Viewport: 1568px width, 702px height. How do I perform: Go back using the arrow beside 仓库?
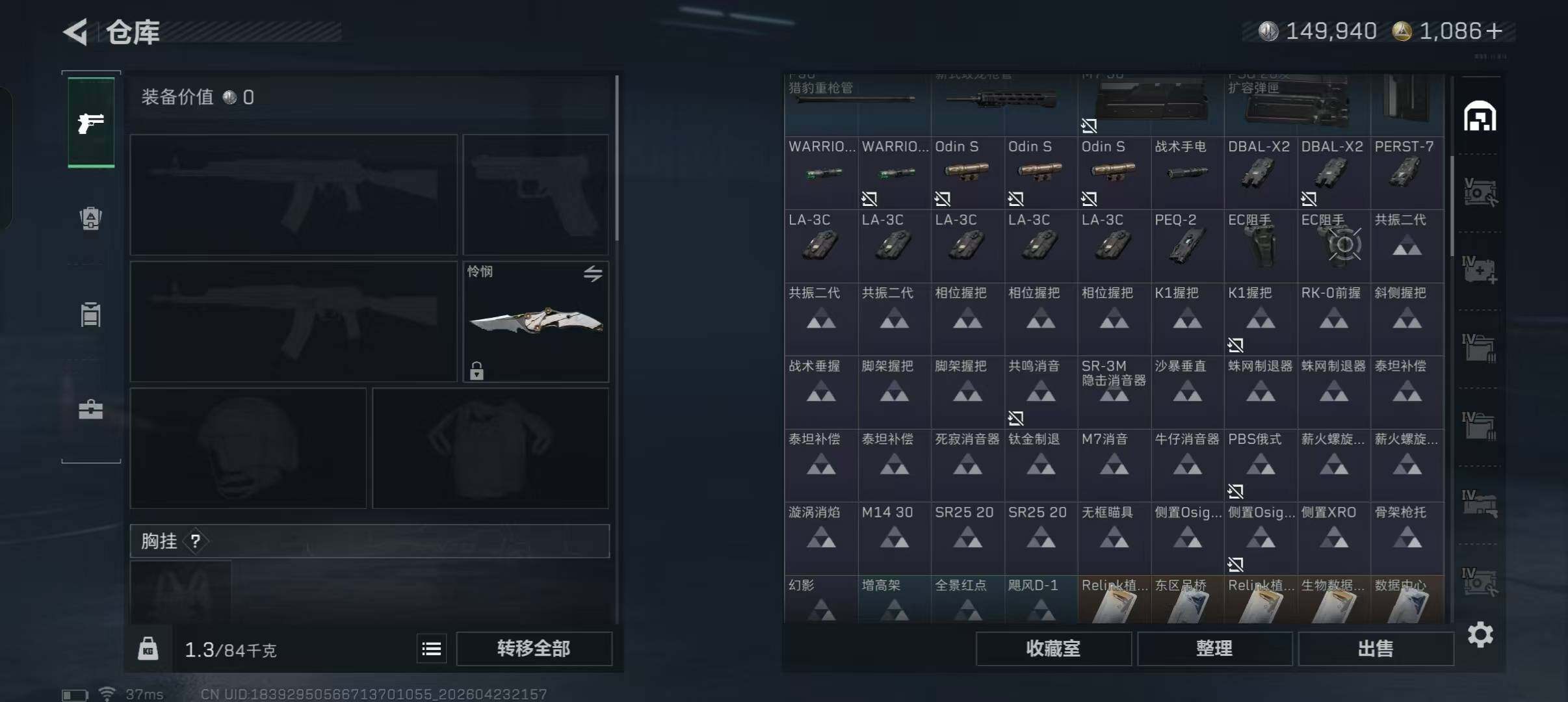pos(76,32)
